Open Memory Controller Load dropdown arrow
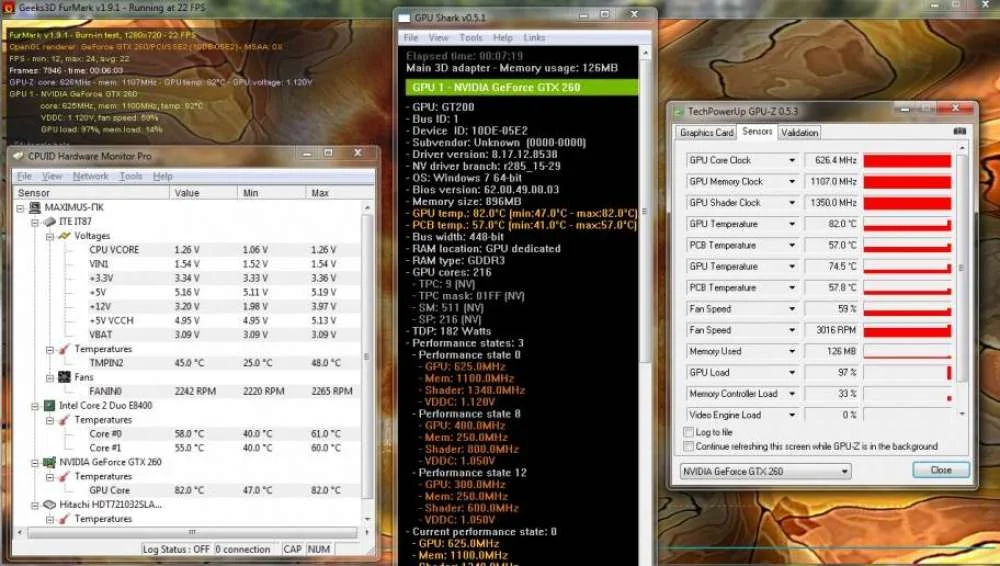 pyautogui.click(x=792, y=394)
